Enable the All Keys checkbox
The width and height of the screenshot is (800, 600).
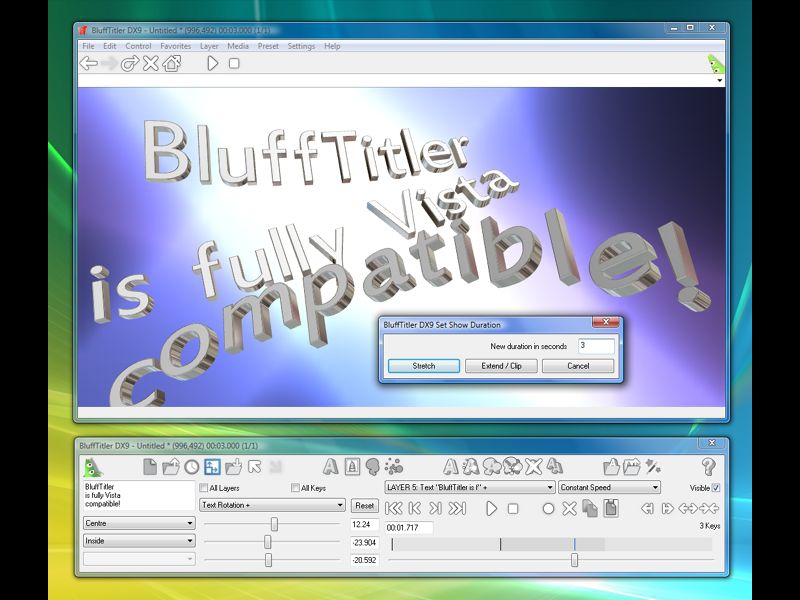tap(295, 488)
